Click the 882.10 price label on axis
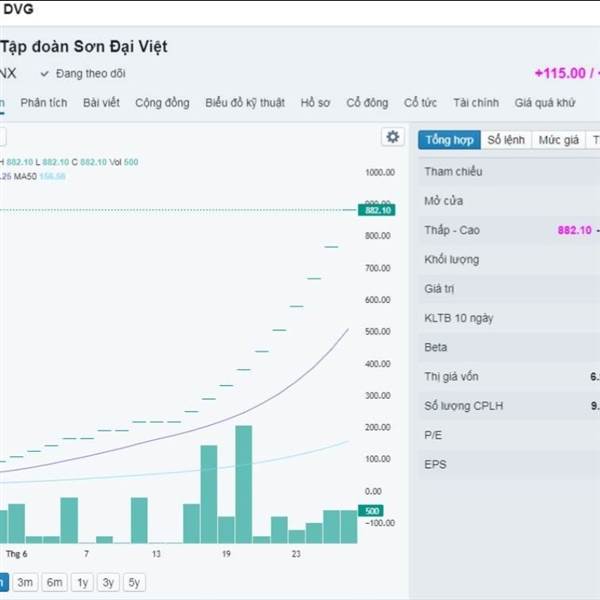 [377, 210]
